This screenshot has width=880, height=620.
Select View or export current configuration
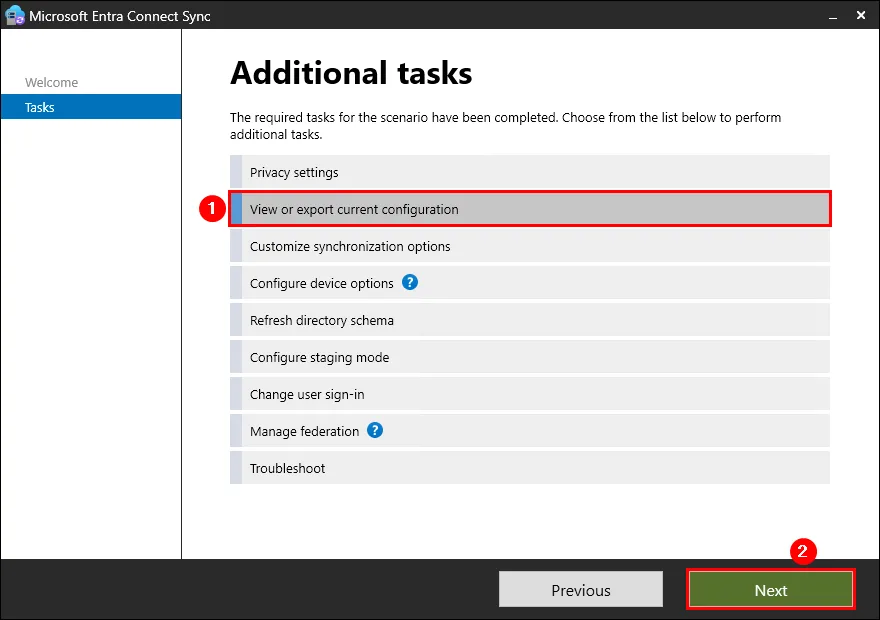coord(530,209)
